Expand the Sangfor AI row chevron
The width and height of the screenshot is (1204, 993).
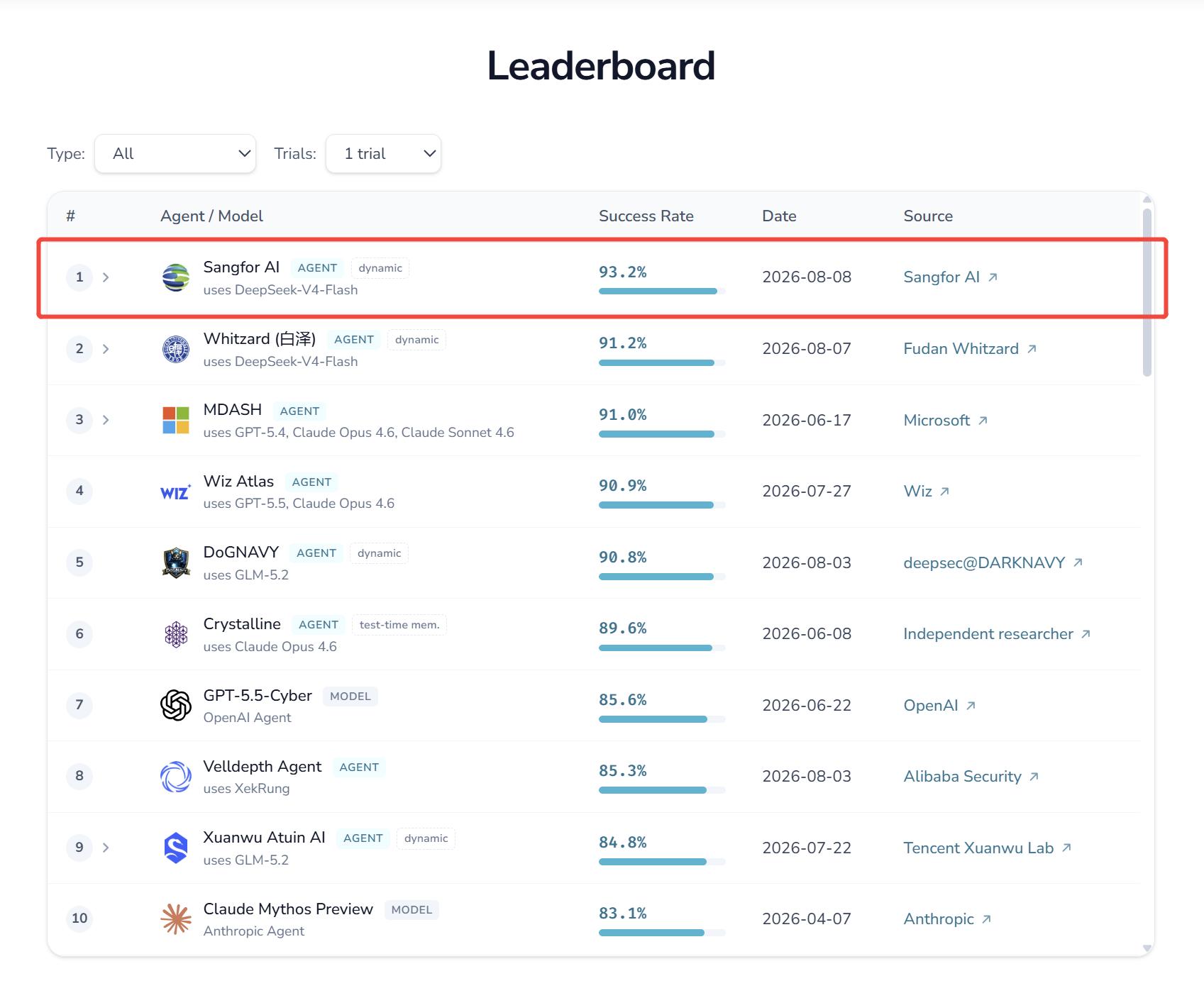(106, 277)
